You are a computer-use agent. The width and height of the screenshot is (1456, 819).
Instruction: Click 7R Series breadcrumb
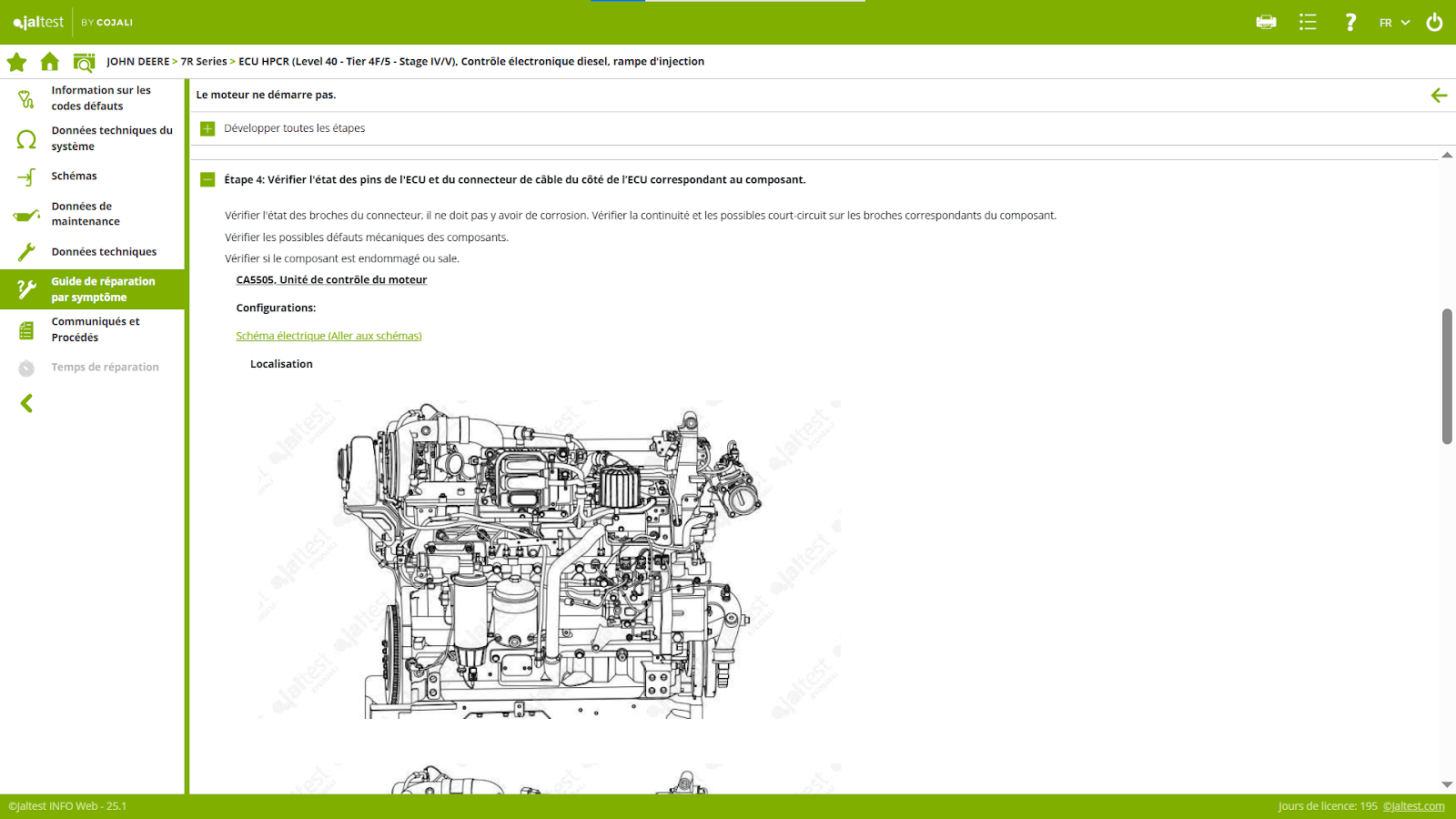(204, 62)
